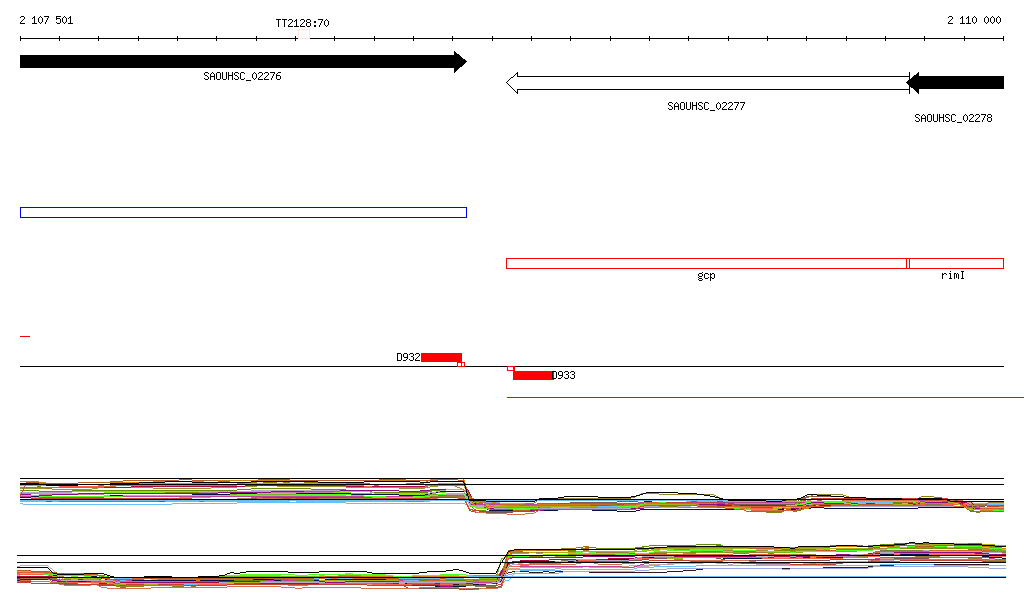Click the D933 label text
1024x611 pixels.
click(564, 375)
